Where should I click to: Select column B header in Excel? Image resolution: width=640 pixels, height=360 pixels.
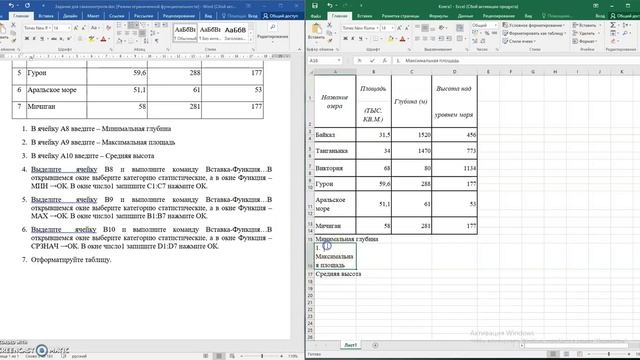[373, 72]
